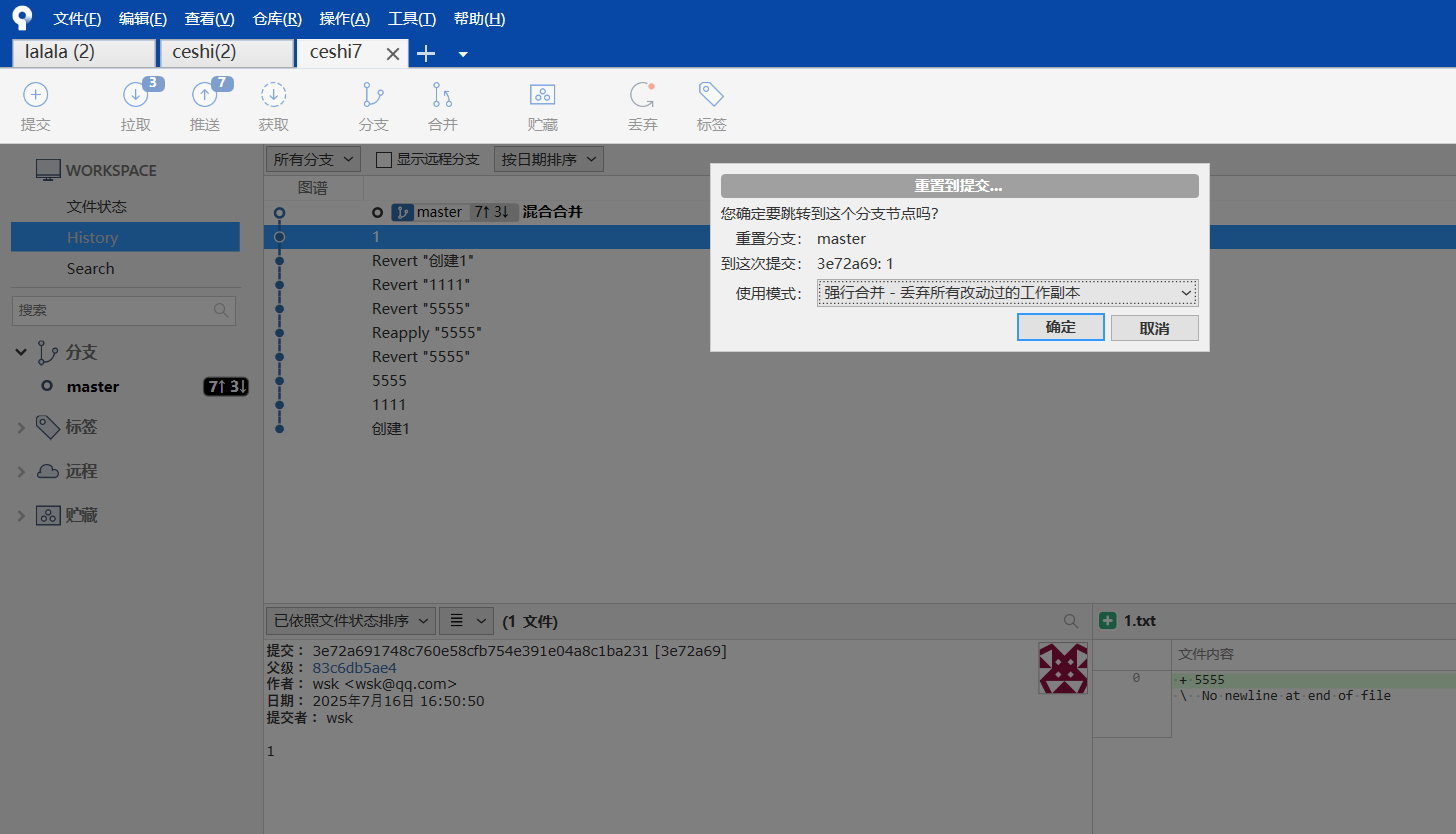Screen dimensions: 1456x834
Task: Switch to the lalala (2) tab
Action: (84, 53)
